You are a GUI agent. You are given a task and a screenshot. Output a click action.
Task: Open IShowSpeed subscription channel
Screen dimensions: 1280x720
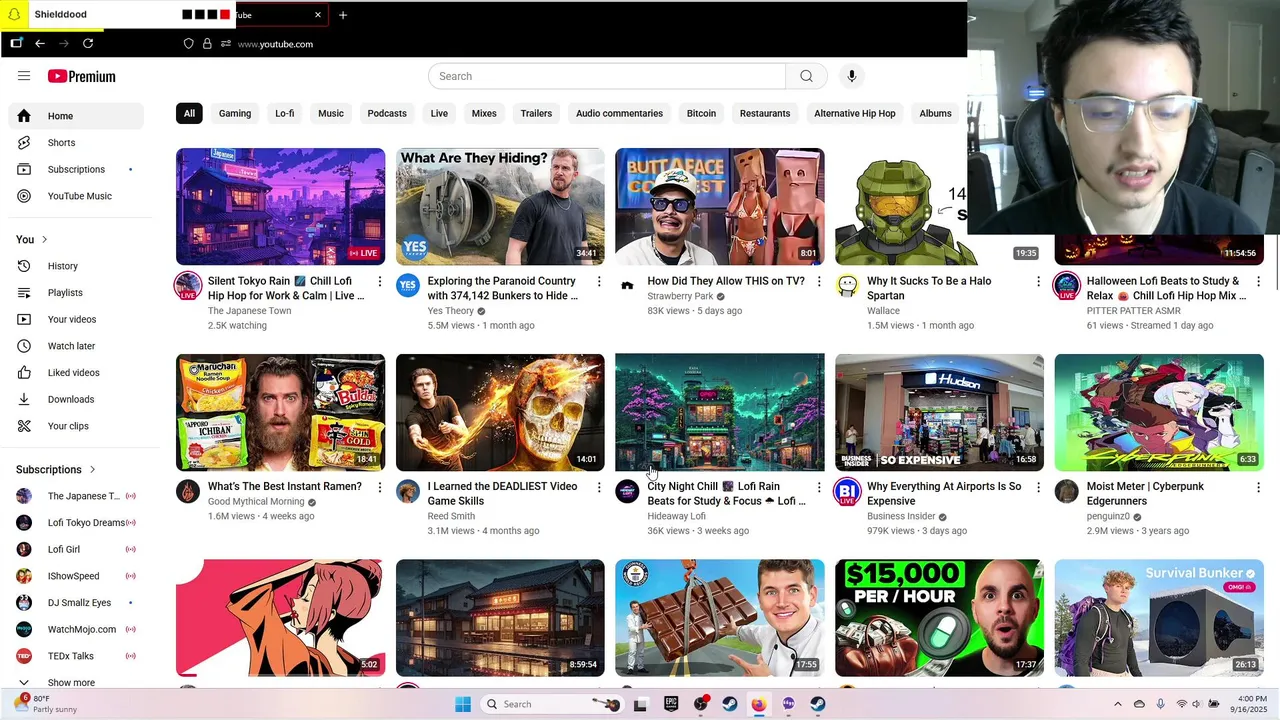tap(76, 576)
